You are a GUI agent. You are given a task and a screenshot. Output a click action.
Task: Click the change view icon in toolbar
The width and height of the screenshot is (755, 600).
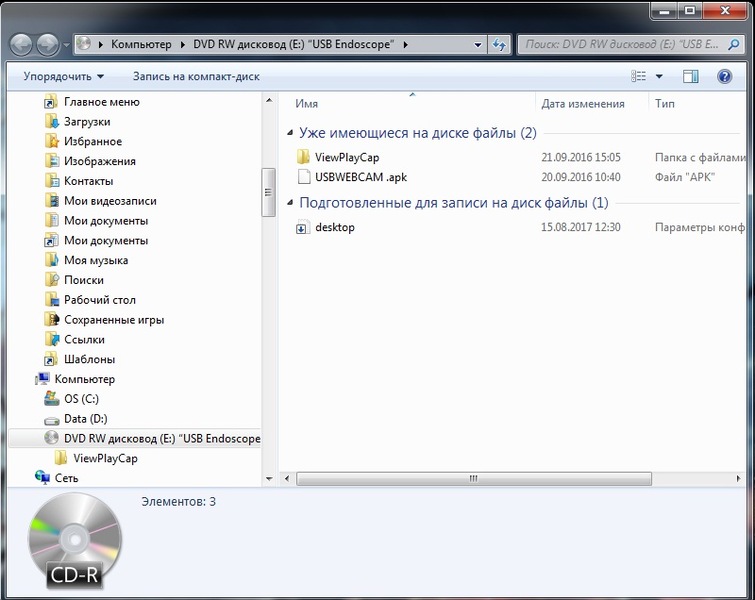click(639, 76)
